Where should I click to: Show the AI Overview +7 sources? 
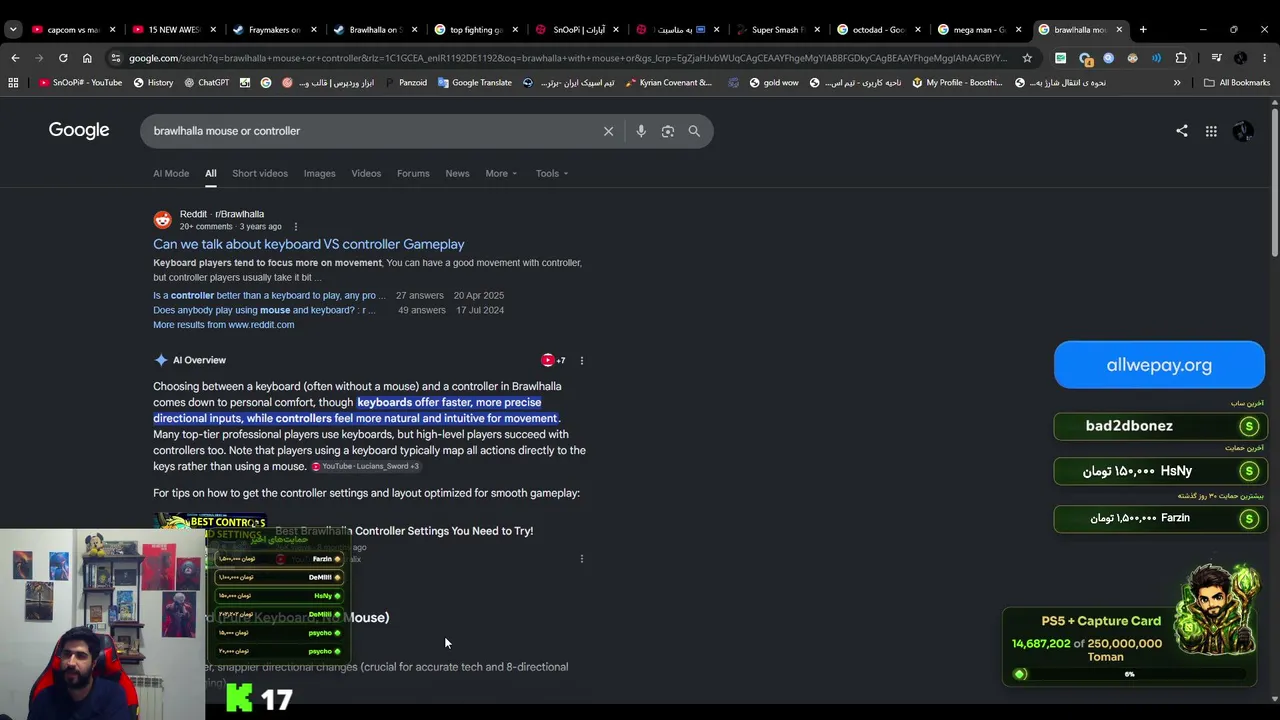(553, 360)
